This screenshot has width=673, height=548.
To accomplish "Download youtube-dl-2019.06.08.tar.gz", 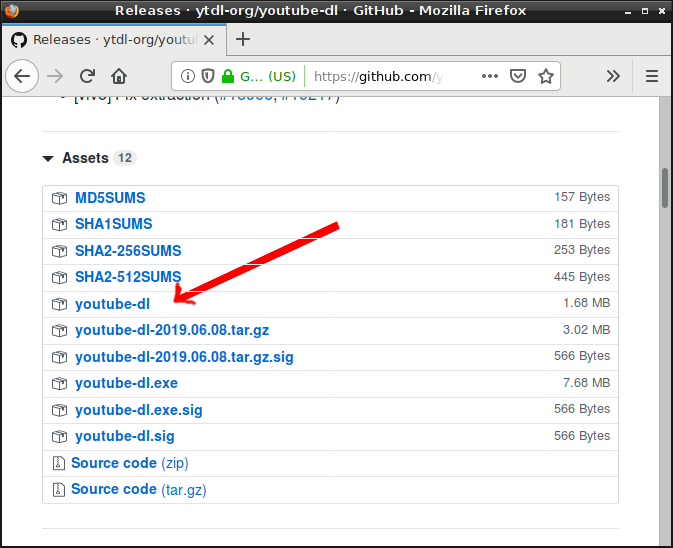I will click(x=172, y=330).
